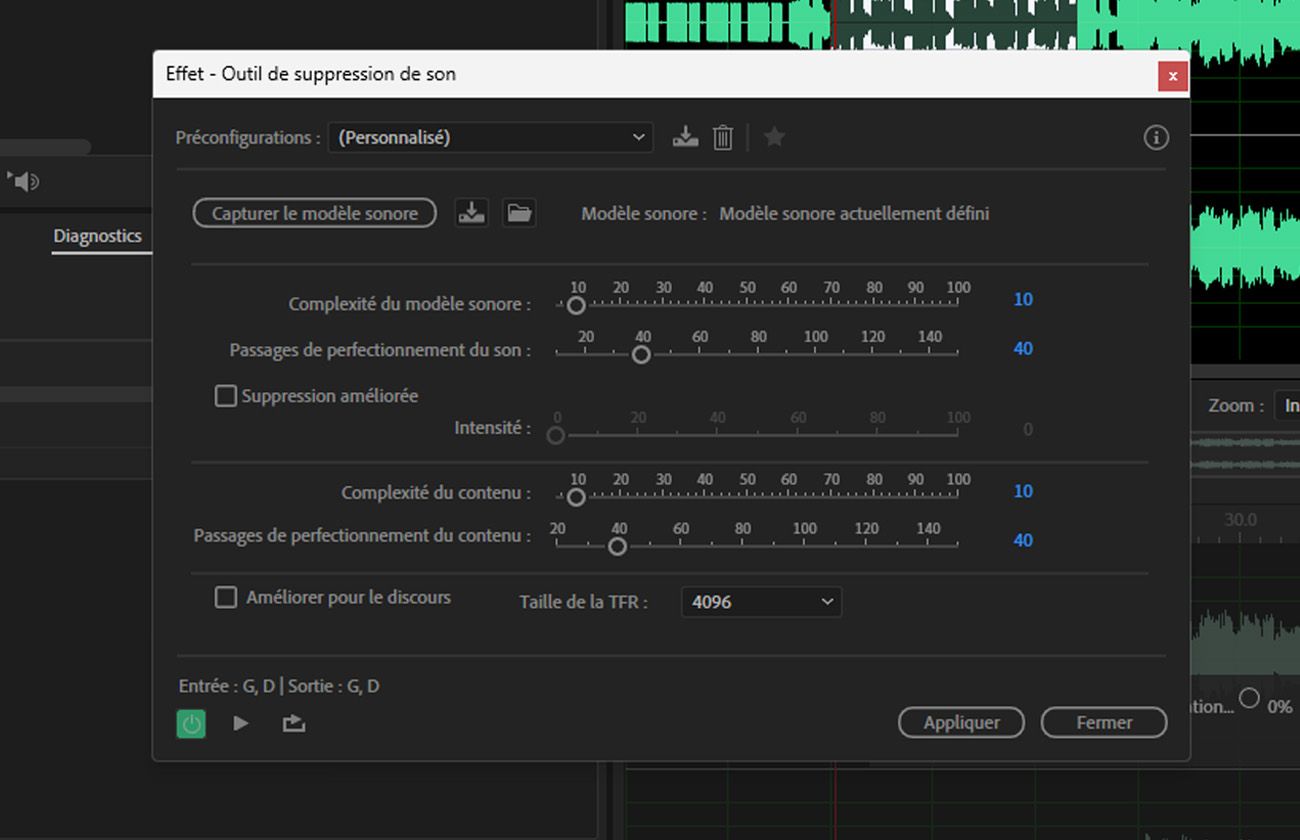Mark the current preset as favorite
The width and height of the screenshot is (1300, 840).
pyautogui.click(x=774, y=137)
